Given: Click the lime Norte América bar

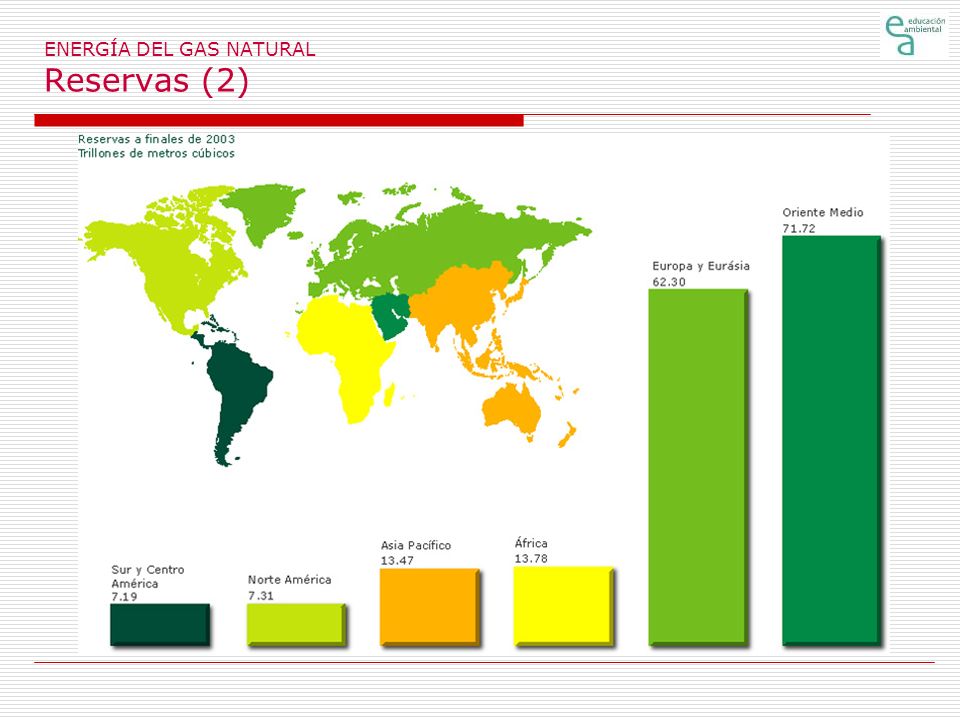Looking at the screenshot, I should (x=297, y=624).
